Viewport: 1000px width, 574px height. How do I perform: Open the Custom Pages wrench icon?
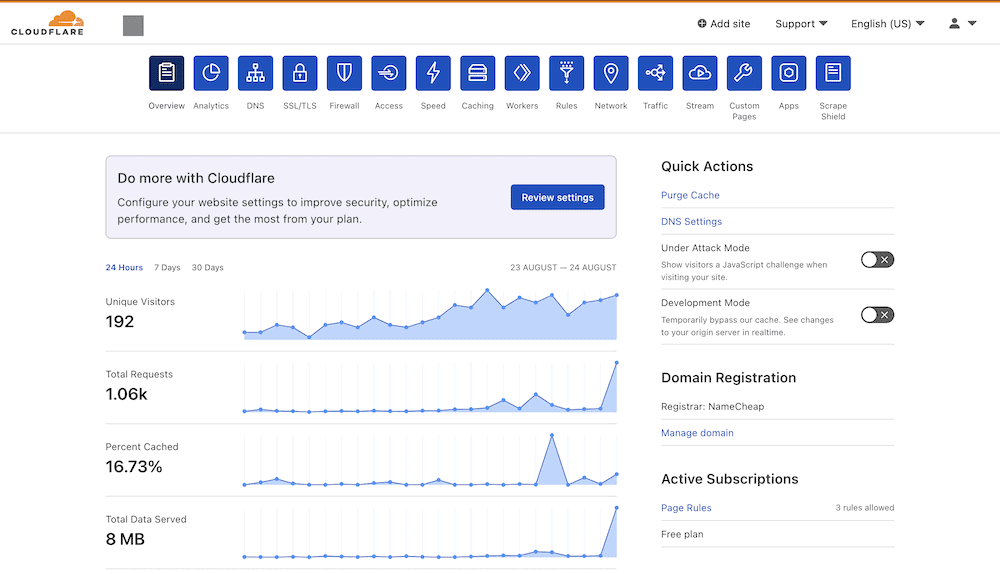(744, 73)
